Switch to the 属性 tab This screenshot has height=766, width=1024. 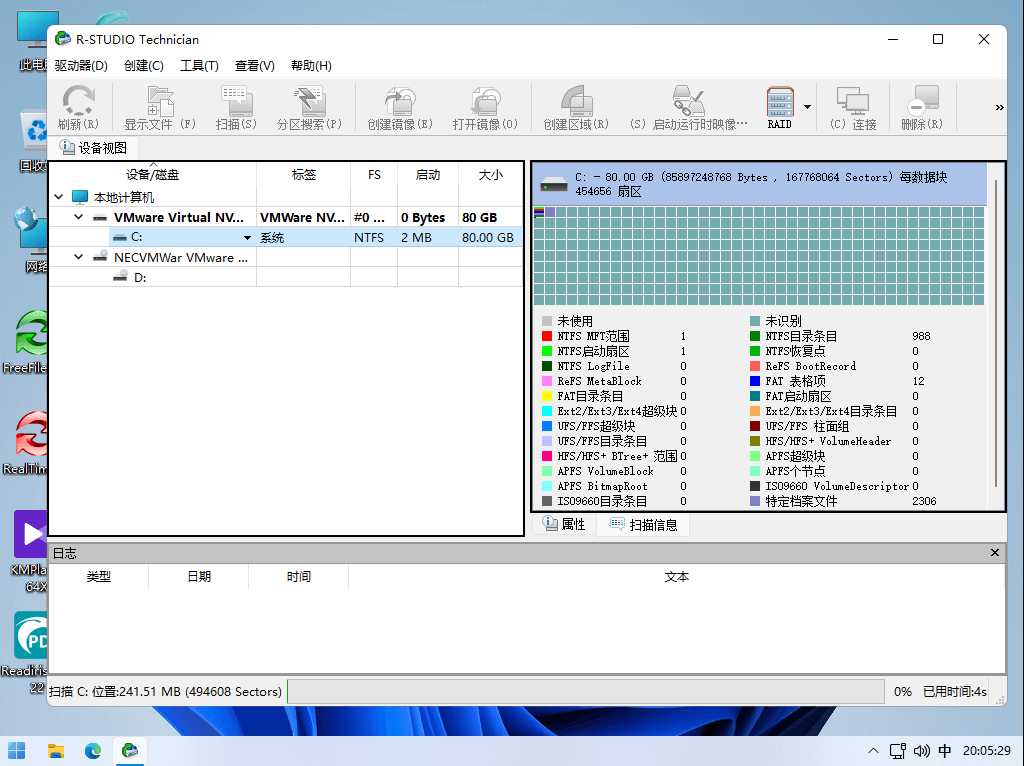564,524
